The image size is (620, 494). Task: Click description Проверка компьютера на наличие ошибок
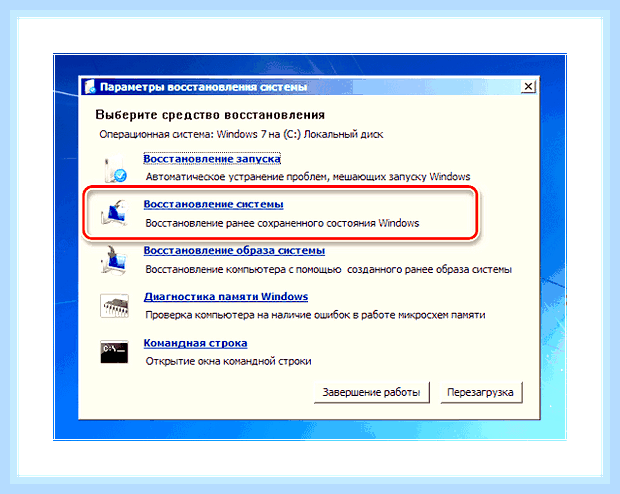315,315
